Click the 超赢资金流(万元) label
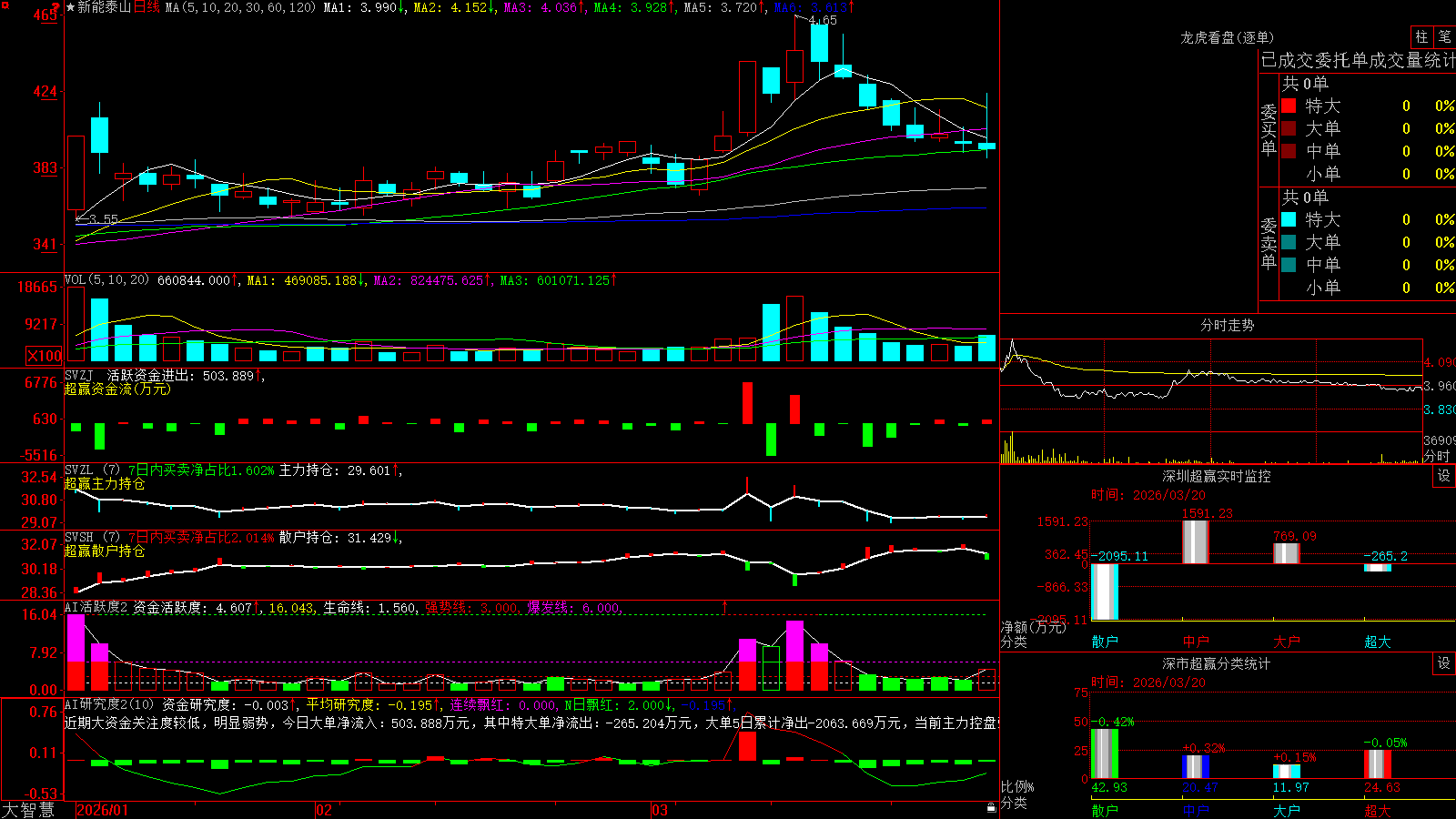Viewport: 1456px width, 819px height. [x=117, y=389]
